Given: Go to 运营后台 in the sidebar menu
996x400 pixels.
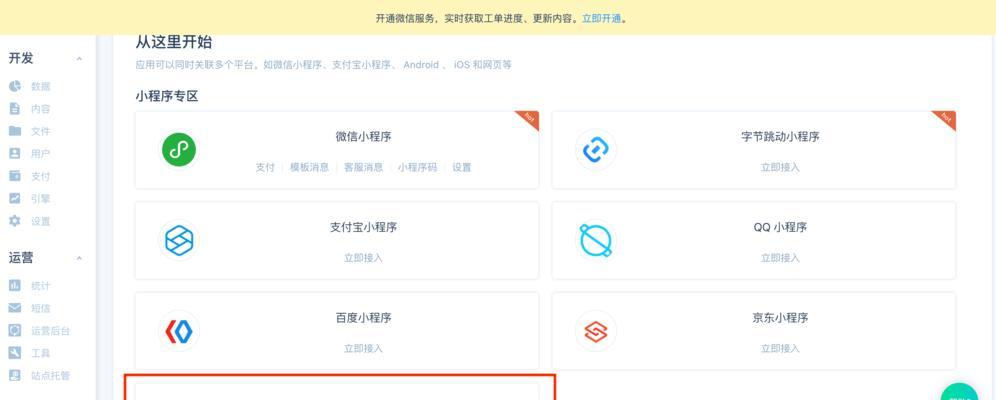Looking at the screenshot, I should [x=51, y=331].
